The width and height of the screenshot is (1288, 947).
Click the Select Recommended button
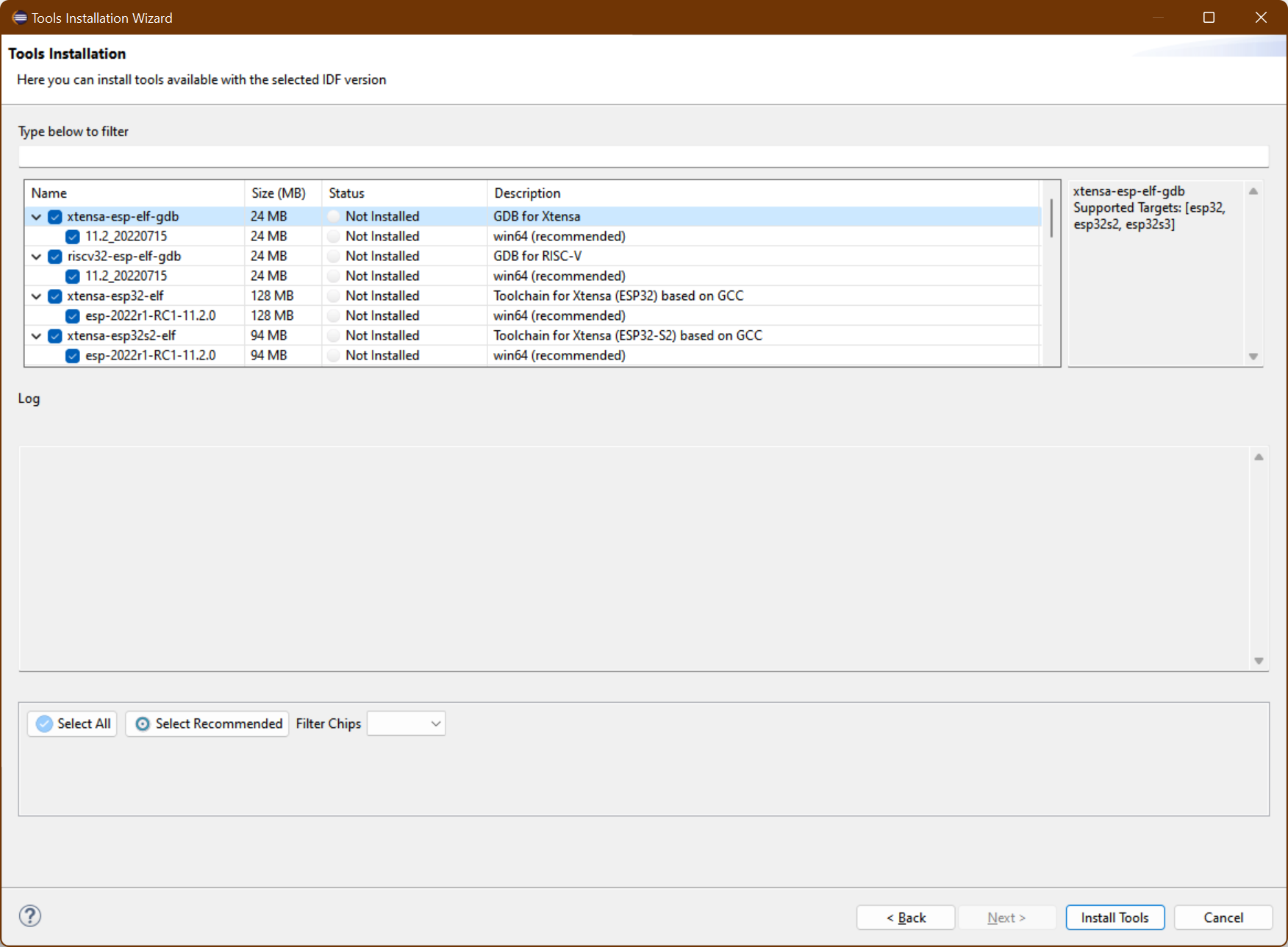pyautogui.click(x=207, y=723)
